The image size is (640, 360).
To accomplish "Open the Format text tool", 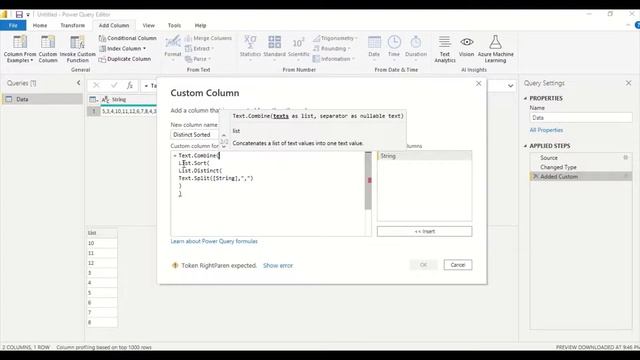I will click(x=173, y=48).
